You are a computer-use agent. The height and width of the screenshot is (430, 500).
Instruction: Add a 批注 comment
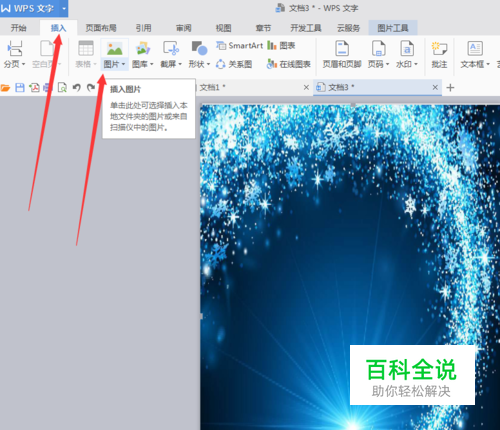pyautogui.click(x=439, y=54)
